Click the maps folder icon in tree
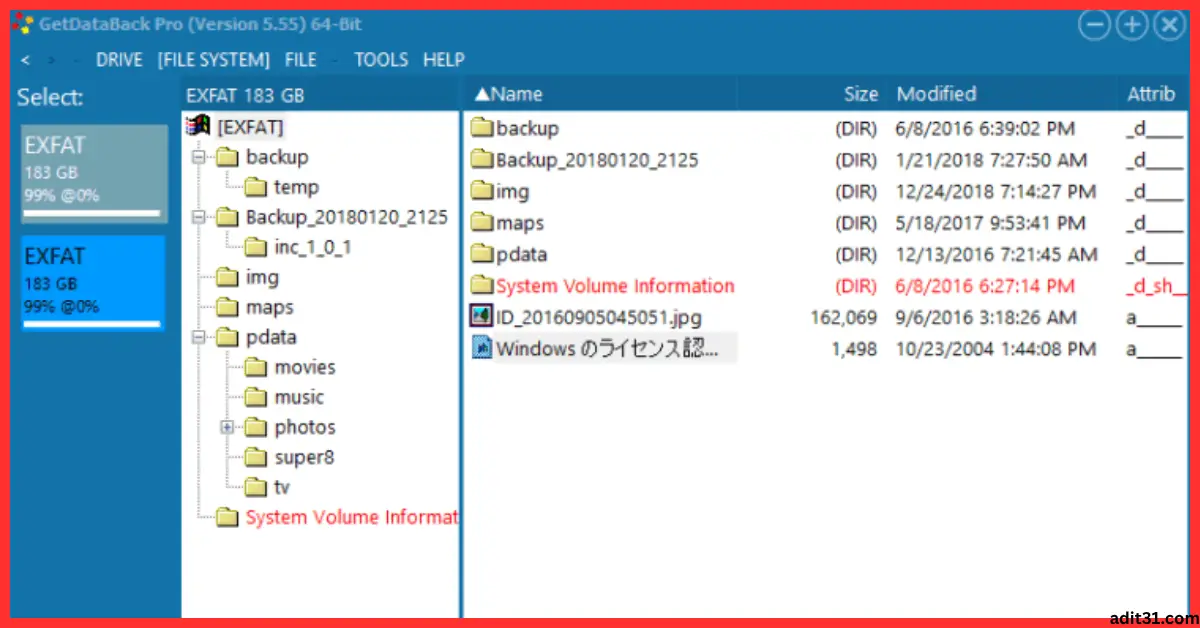 pyautogui.click(x=229, y=307)
